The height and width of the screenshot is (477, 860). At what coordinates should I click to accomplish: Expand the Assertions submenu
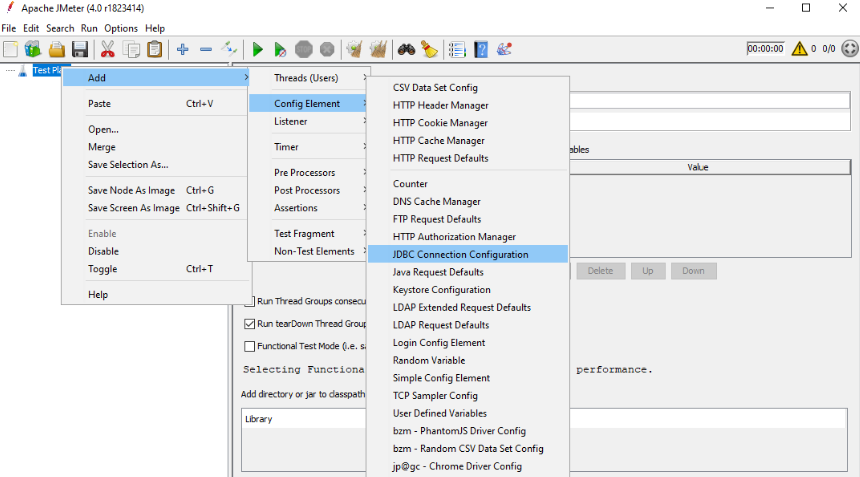tap(309, 208)
